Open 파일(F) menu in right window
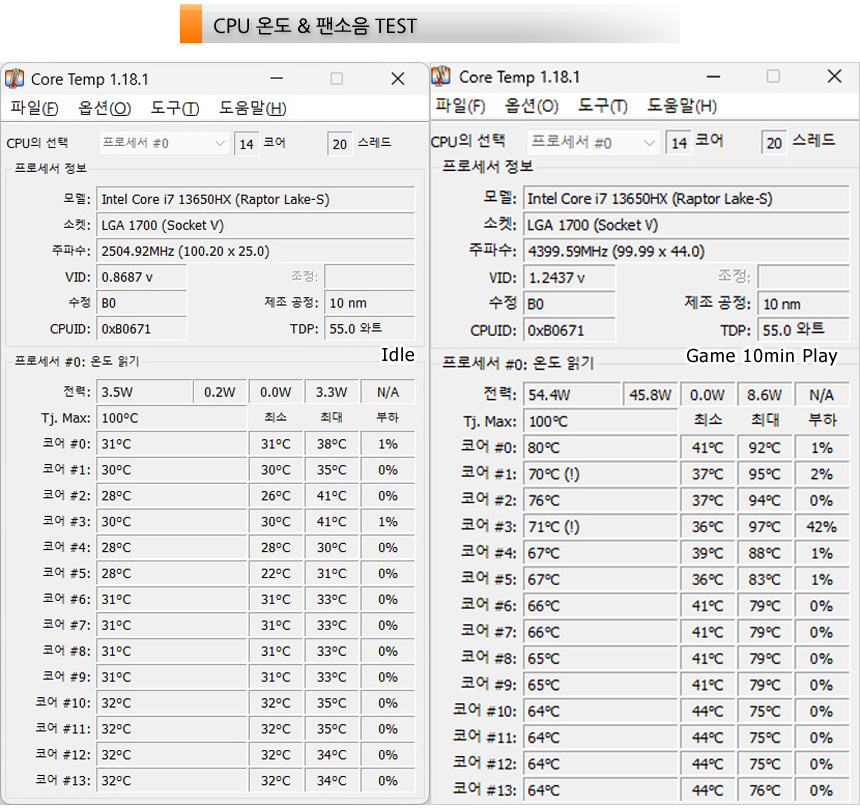The image size is (860, 808). pyautogui.click(x=460, y=106)
